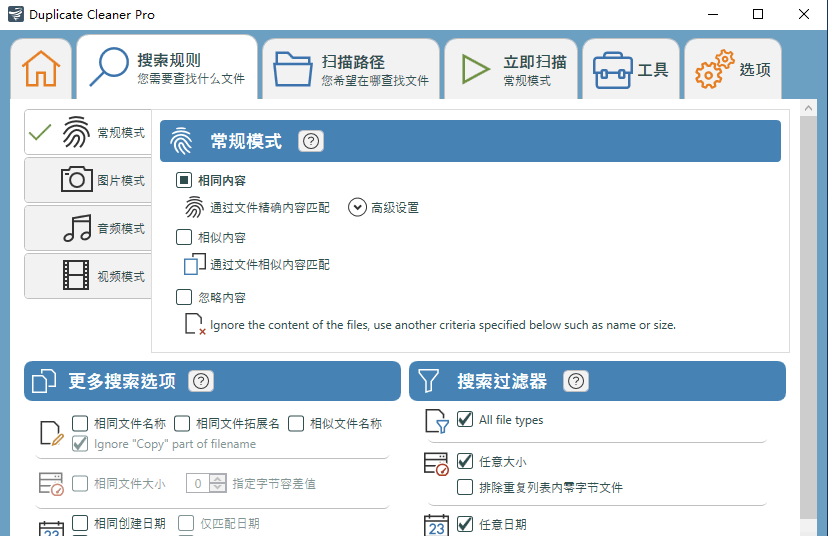Enable the 相似内容 checkbox
The height and width of the screenshot is (536, 828).
[184, 237]
